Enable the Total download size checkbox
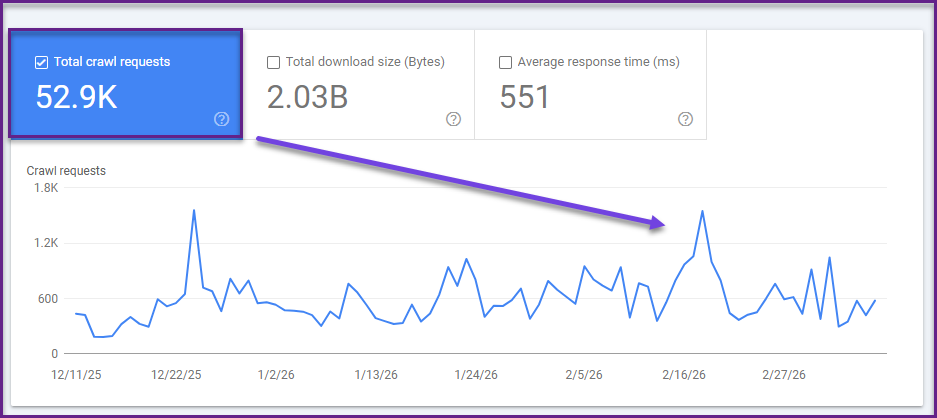Screen dimensions: 937x418 click(x=273, y=62)
